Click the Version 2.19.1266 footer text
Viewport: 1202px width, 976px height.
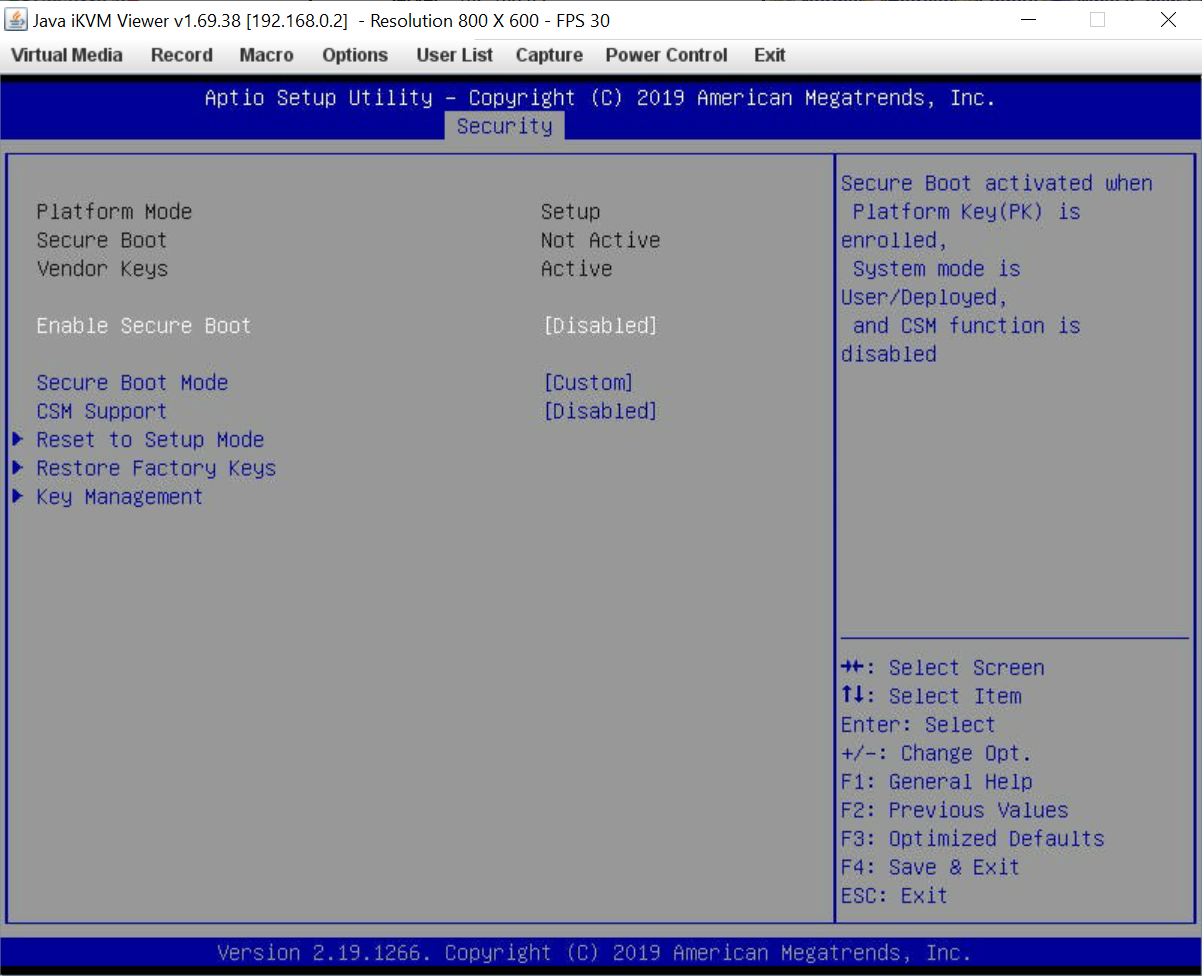point(594,952)
